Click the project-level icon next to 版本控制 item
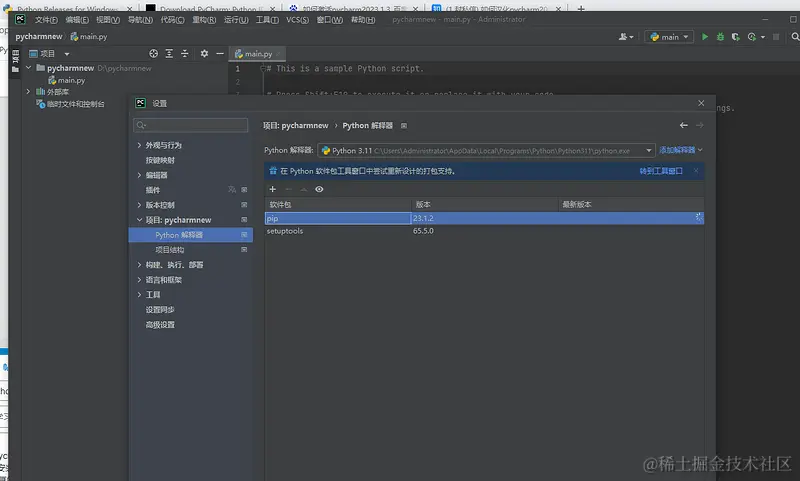This screenshot has height=481, width=800. tap(244, 205)
